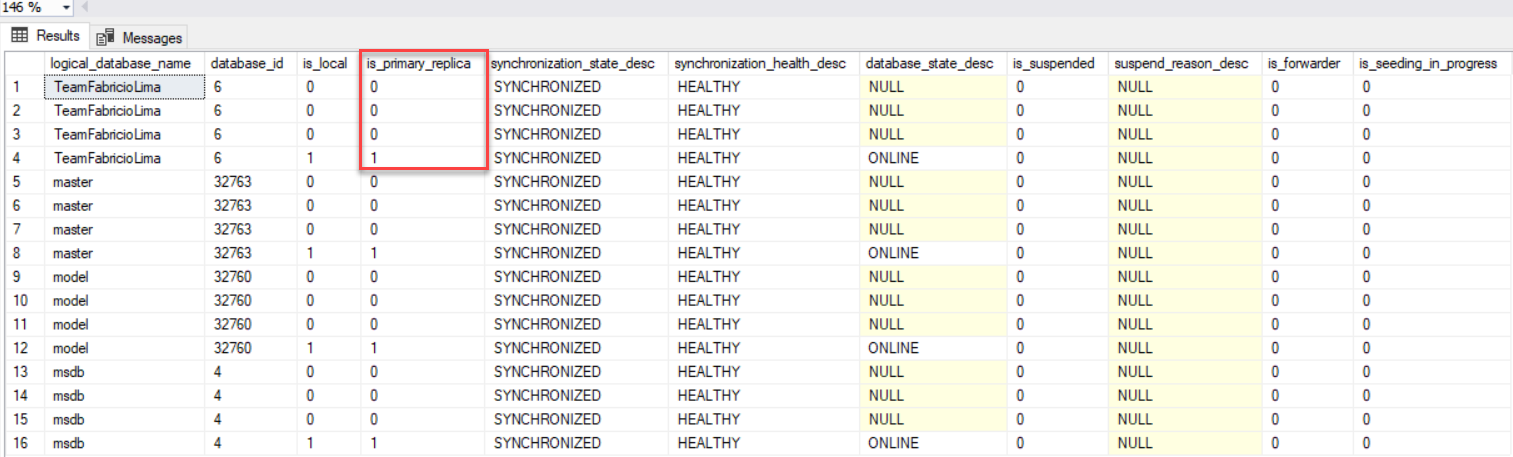Select the ONLINE cell in row 8
This screenshot has height=457, width=1513.
893,253
